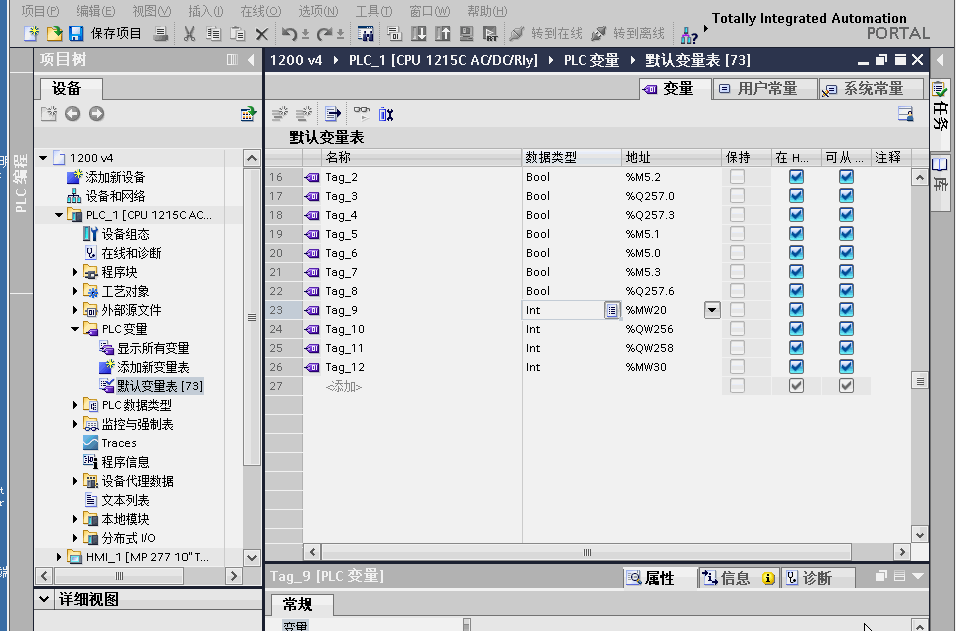Click the undo arrow icon
This screenshot has height=631, width=956.
coord(289,34)
